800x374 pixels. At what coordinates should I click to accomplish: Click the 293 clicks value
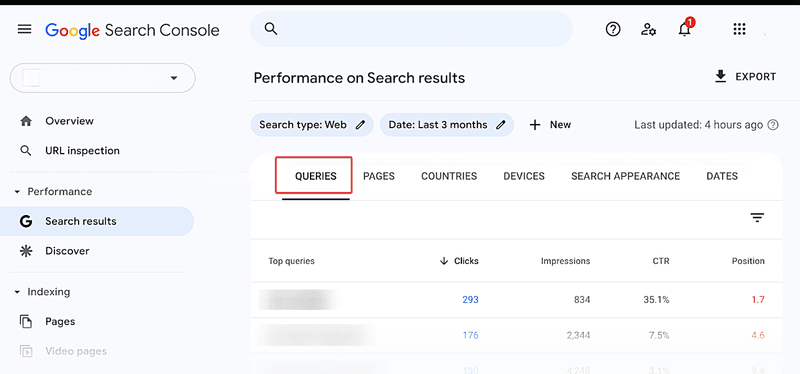(x=470, y=300)
